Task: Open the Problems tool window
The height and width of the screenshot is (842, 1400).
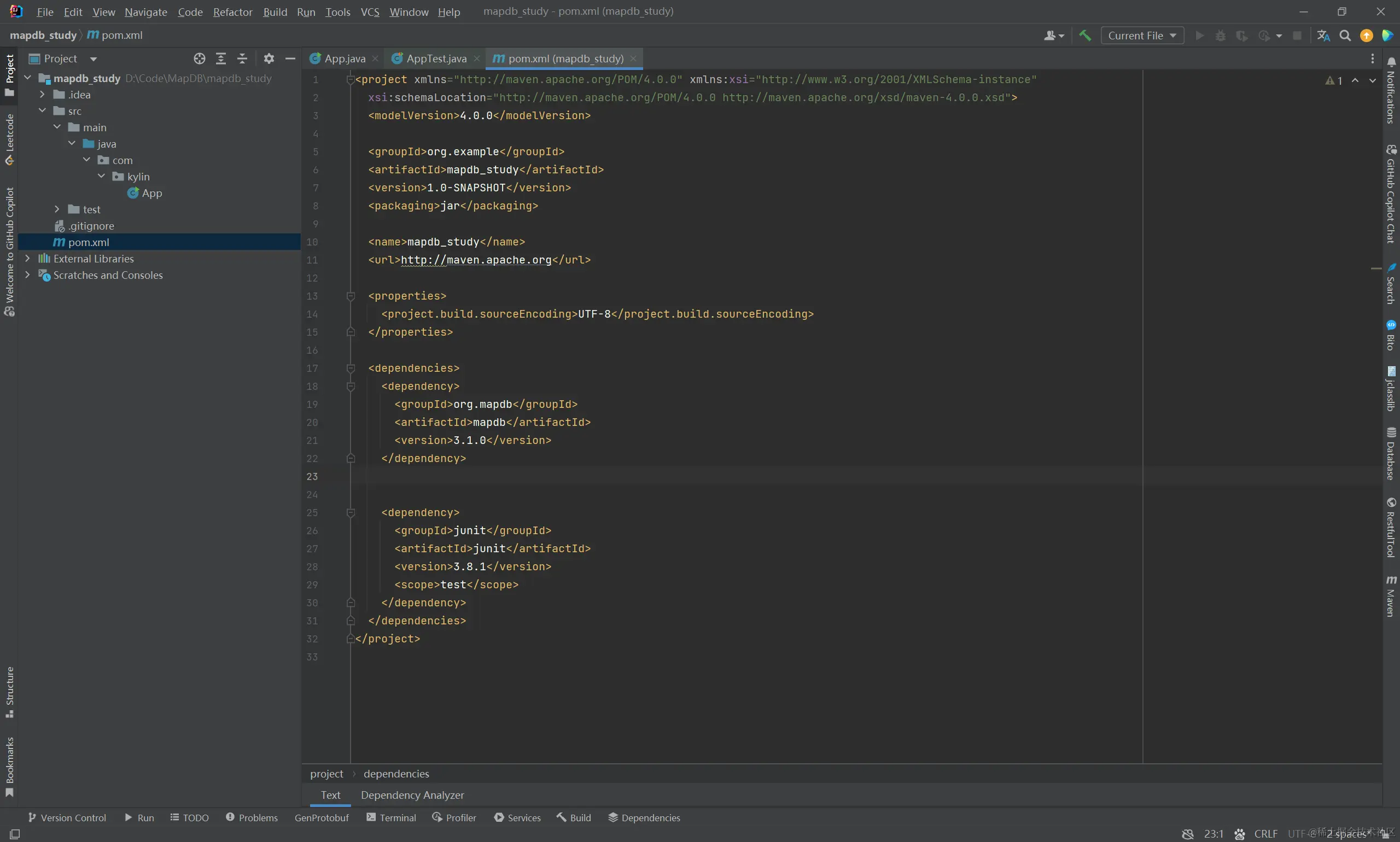Action: (252, 817)
